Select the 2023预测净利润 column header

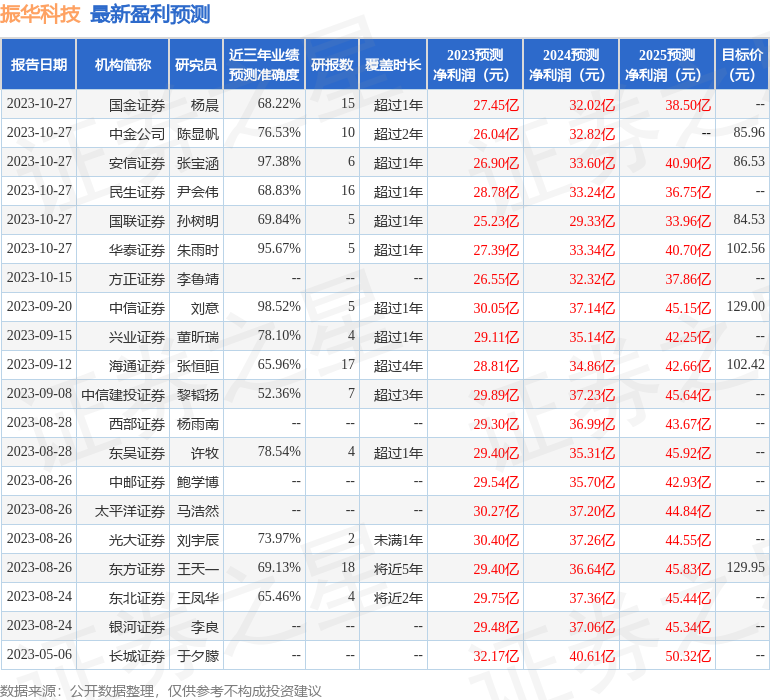[x=475, y=64]
